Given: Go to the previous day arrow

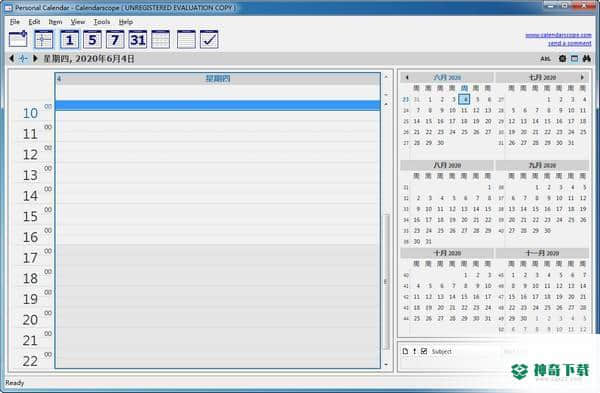Looking at the screenshot, I should (11, 59).
